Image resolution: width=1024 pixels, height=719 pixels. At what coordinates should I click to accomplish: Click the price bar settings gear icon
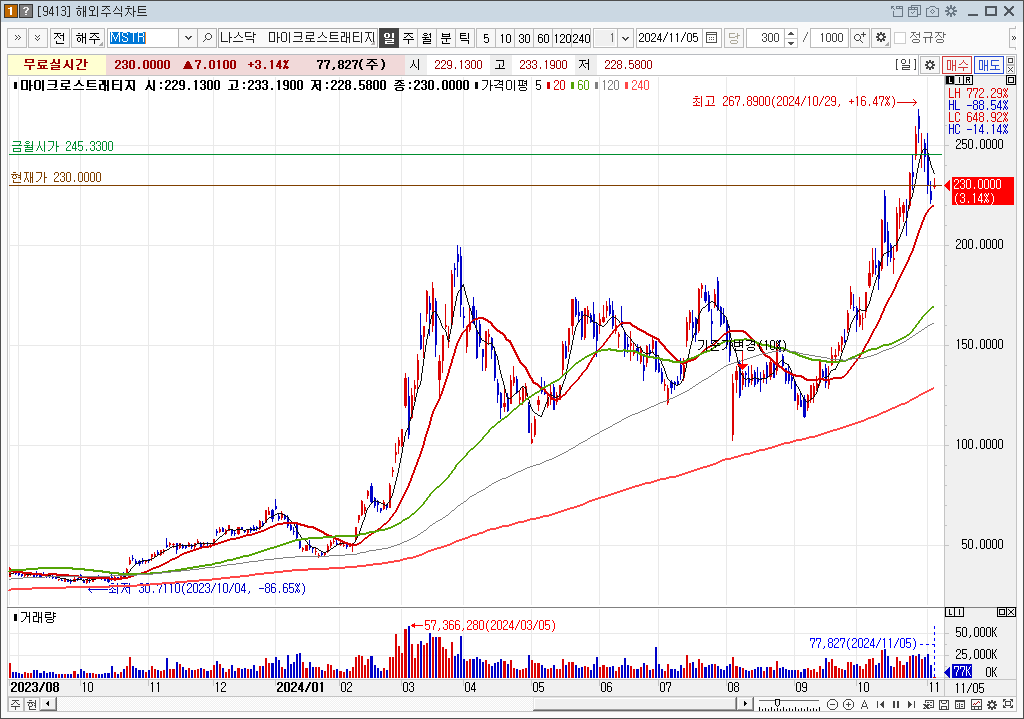coord(929,64)
